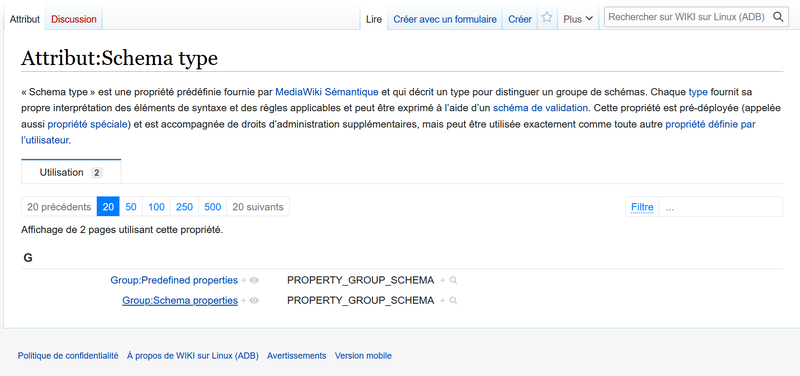Click the watchlist star icon
Viewport: 800px width, 376px height.
coord(546,18)
